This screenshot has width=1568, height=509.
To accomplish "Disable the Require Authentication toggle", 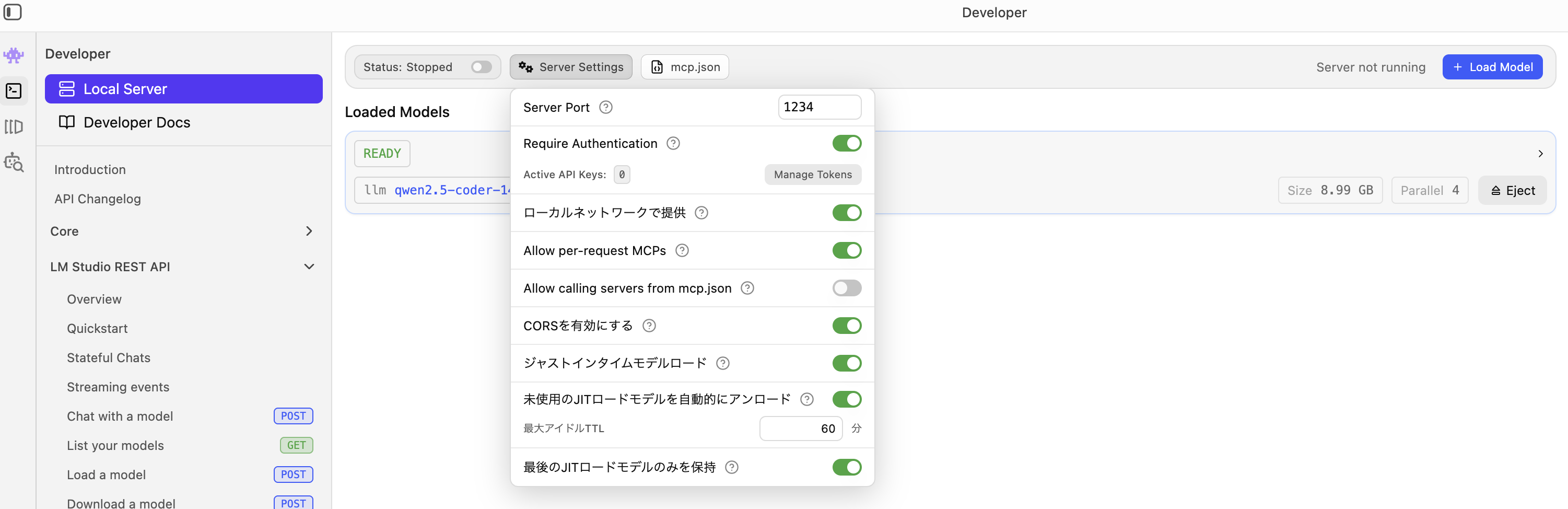I will tap(846, 144).
